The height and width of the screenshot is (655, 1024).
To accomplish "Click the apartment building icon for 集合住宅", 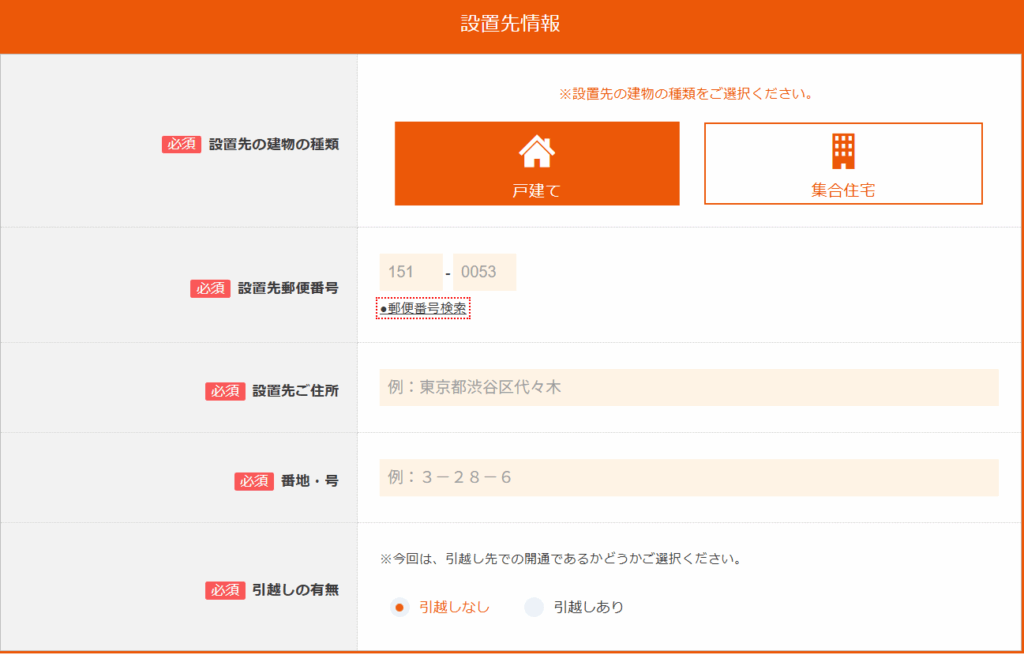I will (x=843, y=151).
